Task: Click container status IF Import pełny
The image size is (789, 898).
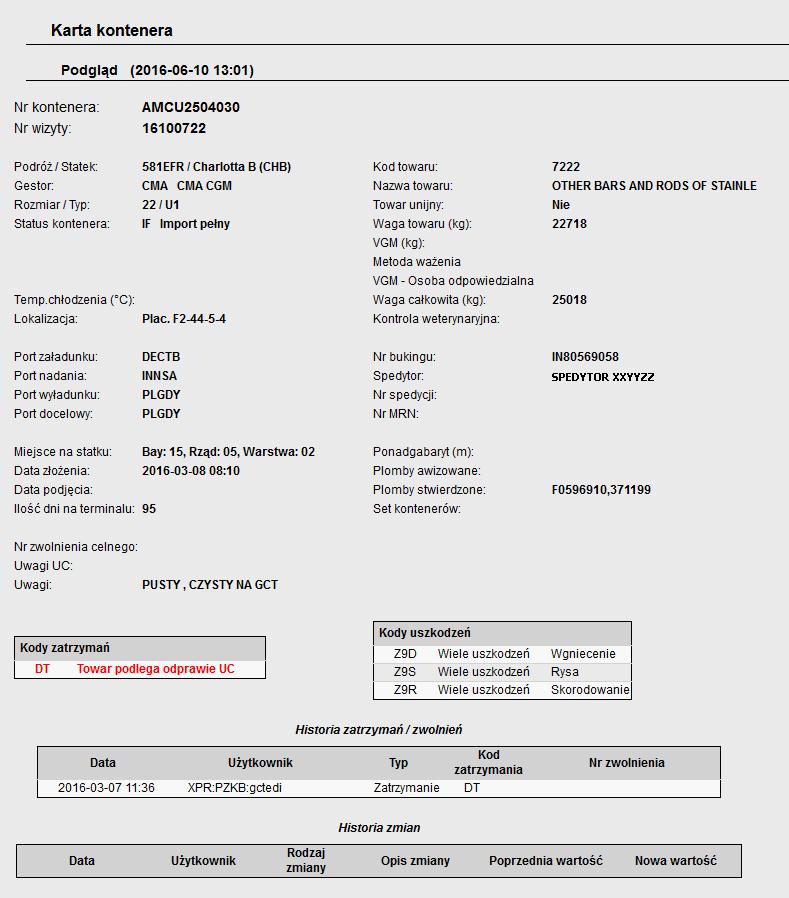Action: click(x=186, y=224)
